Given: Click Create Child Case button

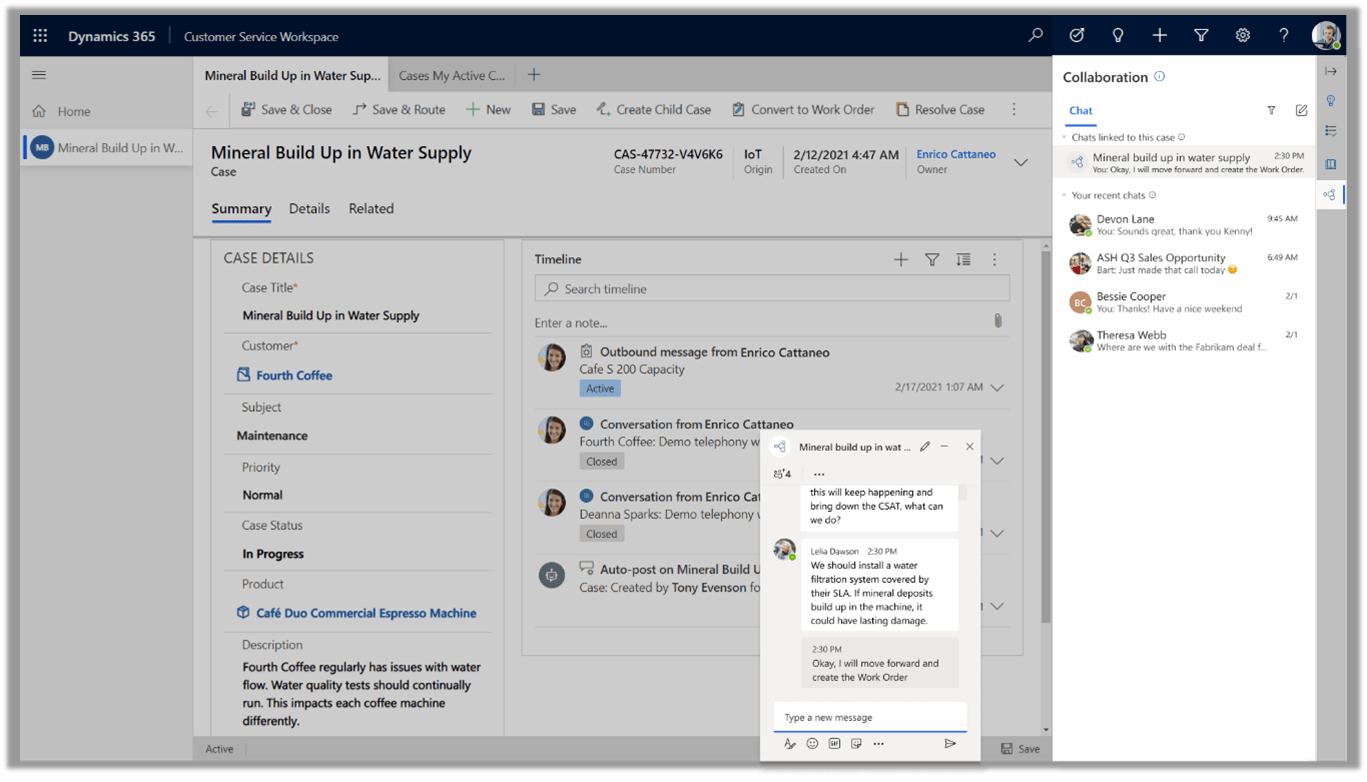Looking at the screenshot, I should point(653,110).
